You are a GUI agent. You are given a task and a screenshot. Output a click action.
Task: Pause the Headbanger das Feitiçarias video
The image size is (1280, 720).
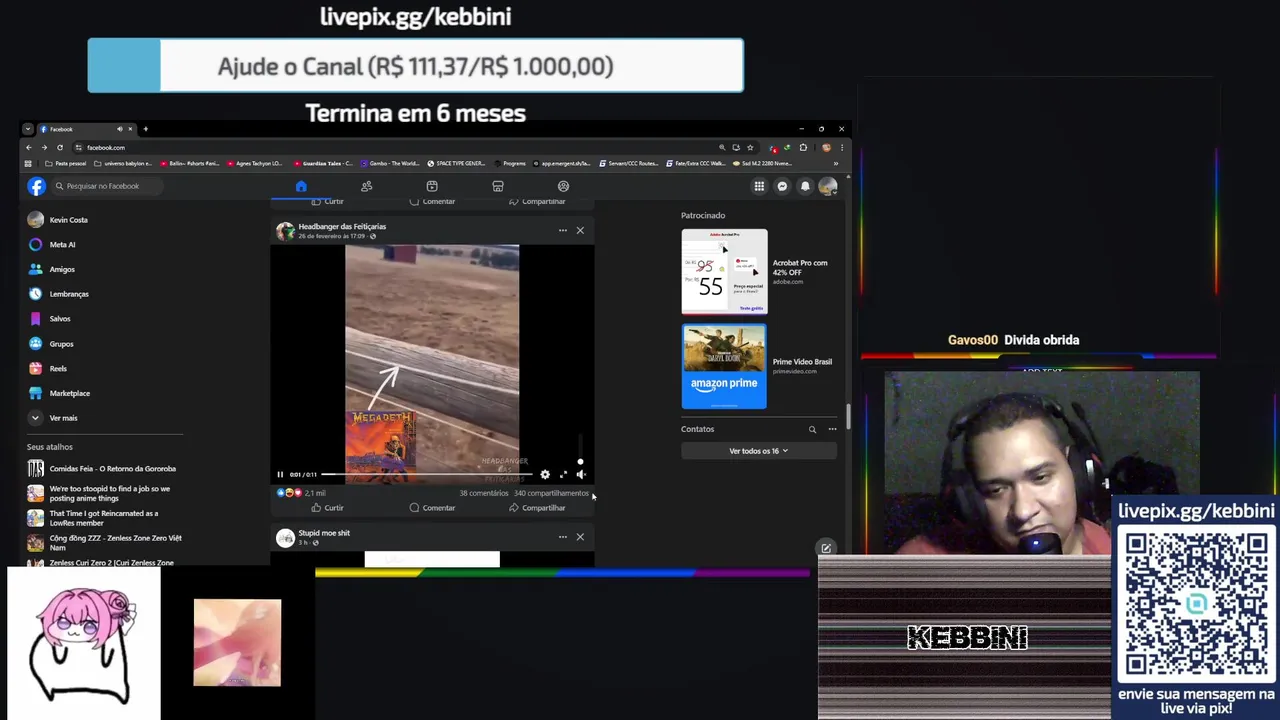[280, 474]
